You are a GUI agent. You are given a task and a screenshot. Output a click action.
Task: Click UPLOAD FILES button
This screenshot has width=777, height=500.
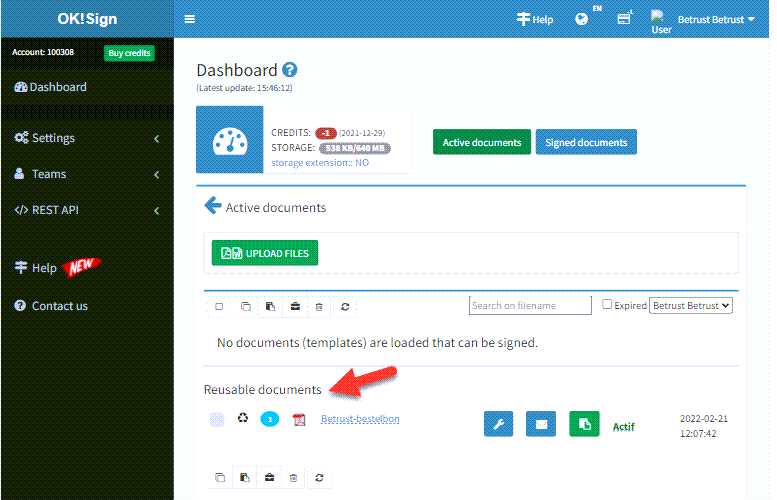coord(265,253)
